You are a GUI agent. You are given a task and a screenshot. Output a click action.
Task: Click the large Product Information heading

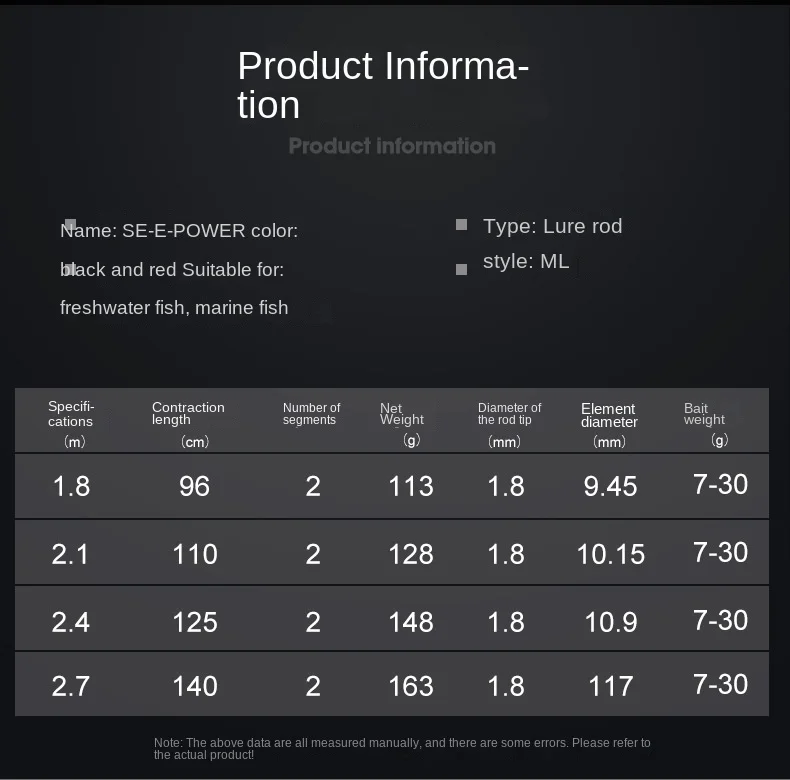(x=383, y=85)
